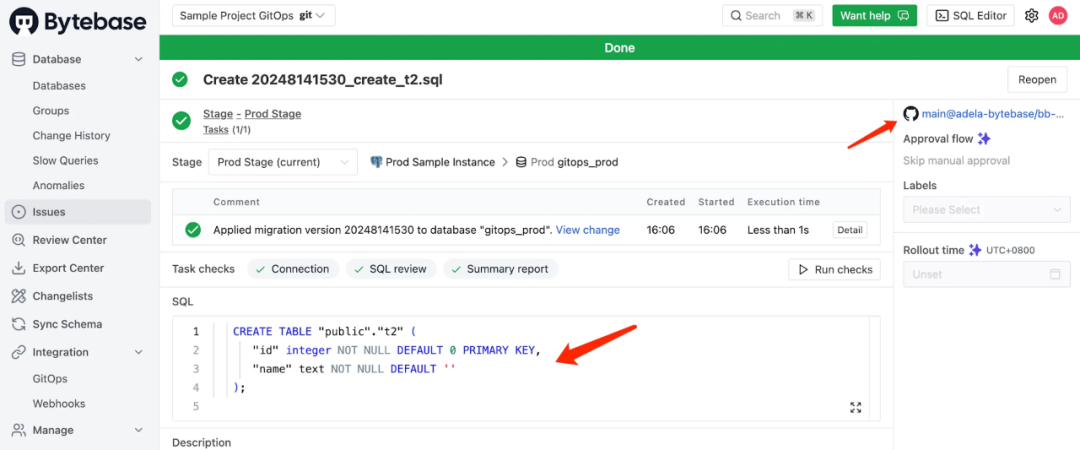This screenshot has height=450, width=1080.
Task: Click the Run checks button
Action: click(x=834, y=269)
